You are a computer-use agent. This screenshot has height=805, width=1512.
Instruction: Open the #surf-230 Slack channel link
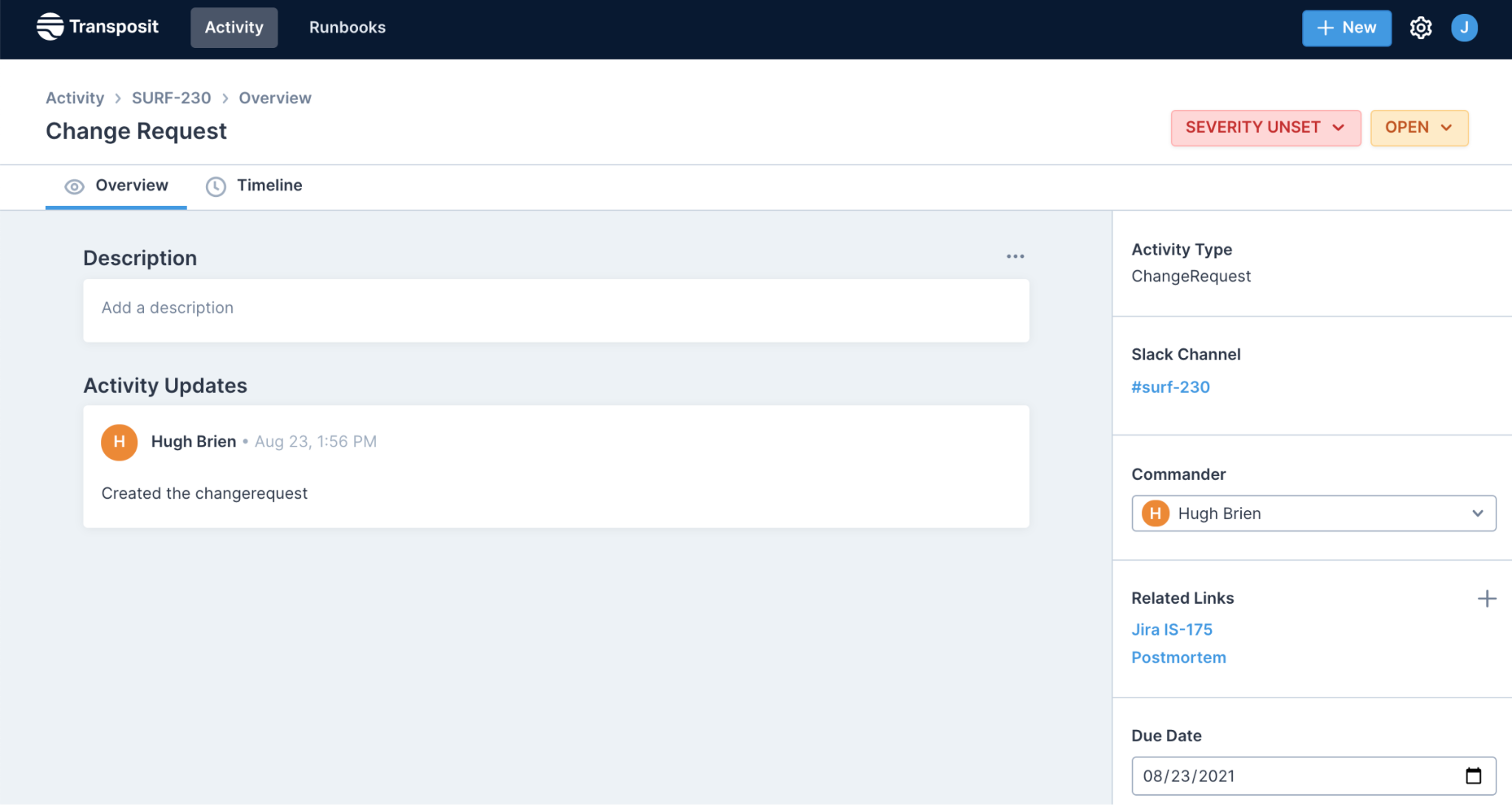click(x=1170, y=387)
